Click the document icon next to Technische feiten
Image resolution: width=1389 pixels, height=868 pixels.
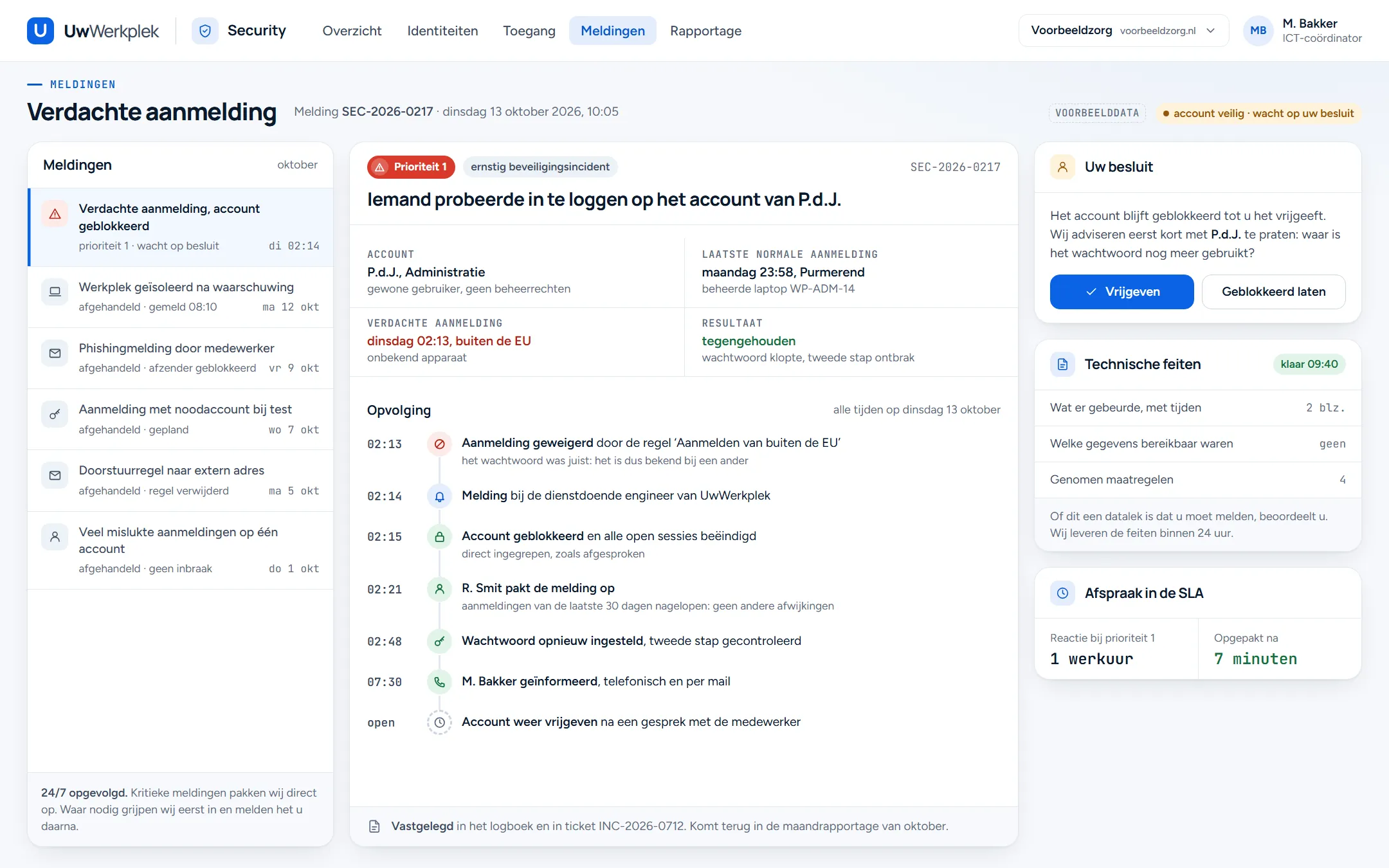click(x=1063, y=365)
